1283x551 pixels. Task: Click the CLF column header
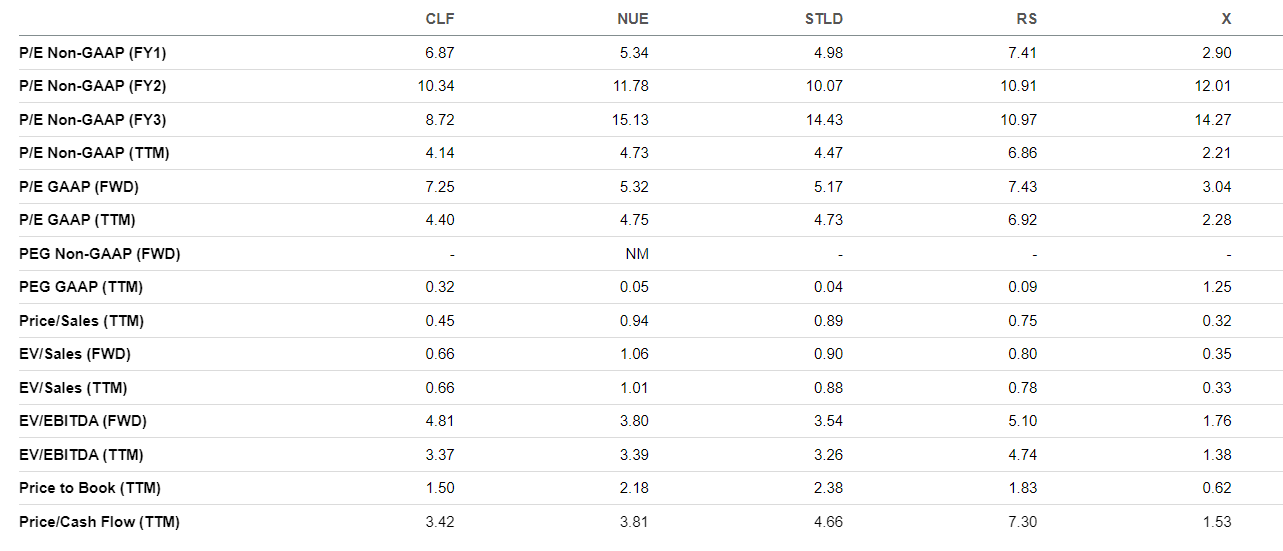(x=440, y=19)
